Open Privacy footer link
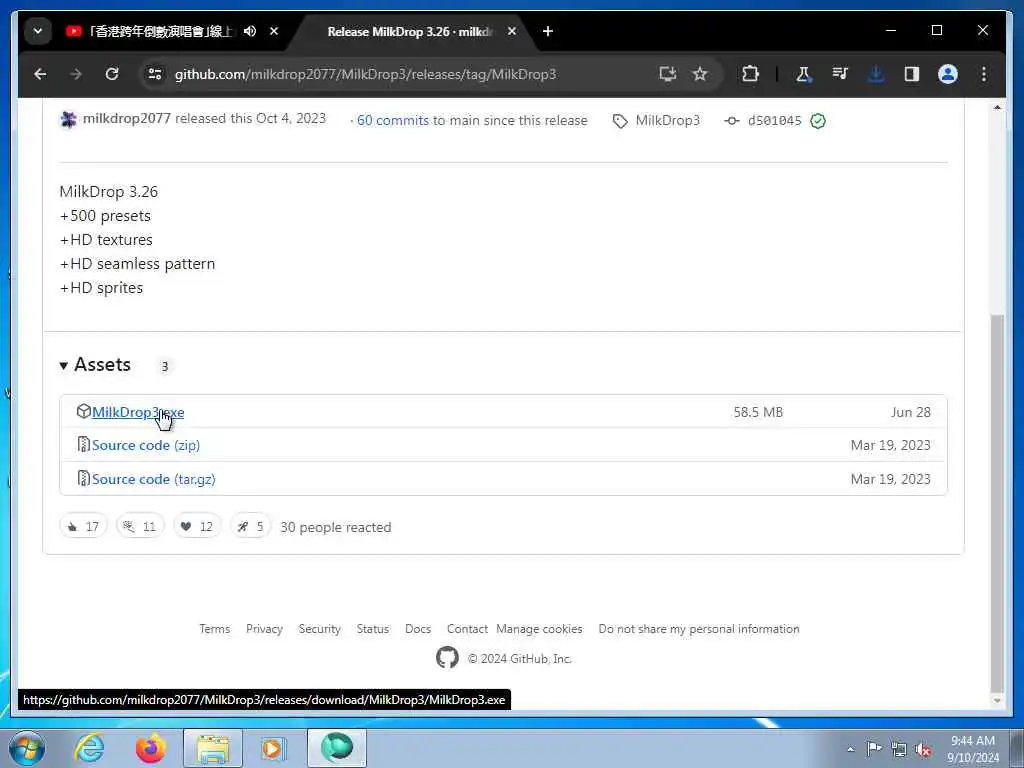The width and height of the screenshot is (1024, 768). pos(264,629)
